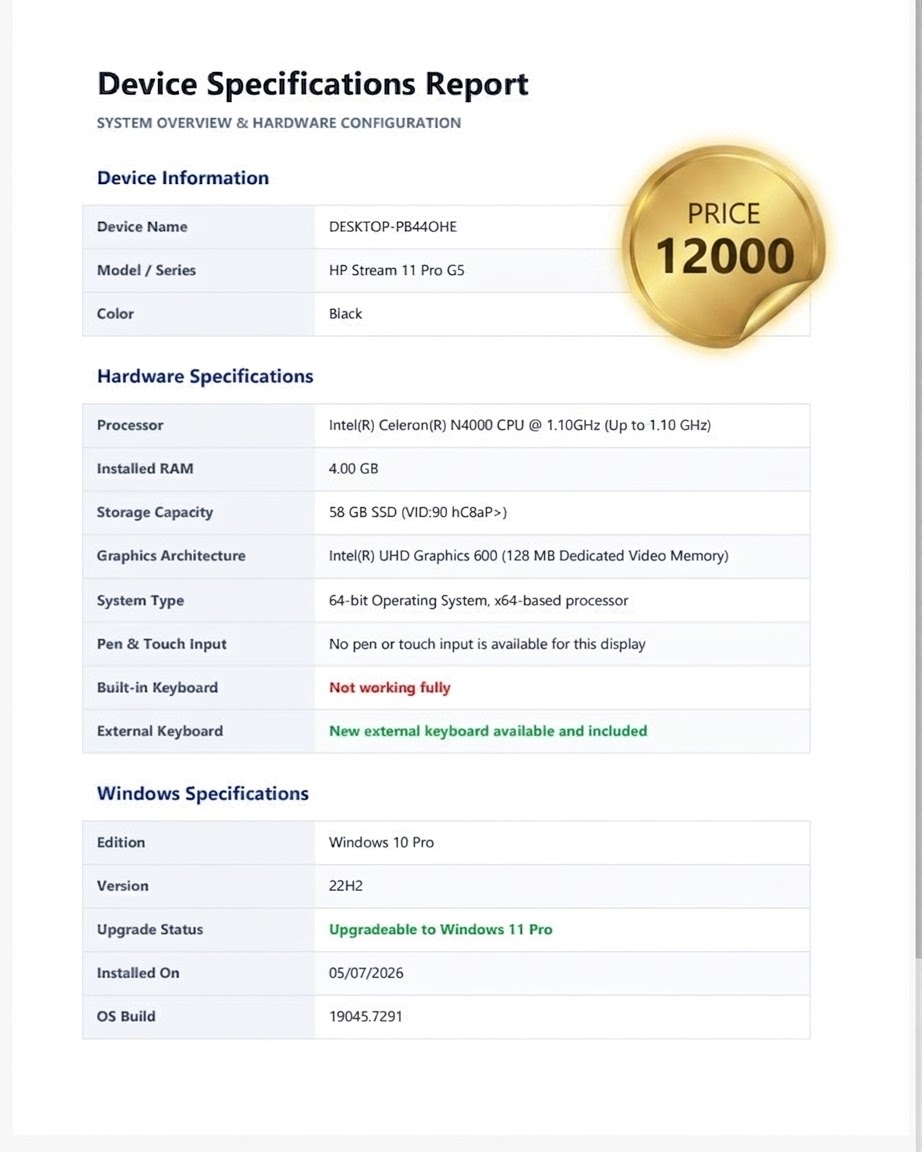Click the Device Specifications Report title
The height and width of the screenshot is (1152, 922).
tap(313, 84)
